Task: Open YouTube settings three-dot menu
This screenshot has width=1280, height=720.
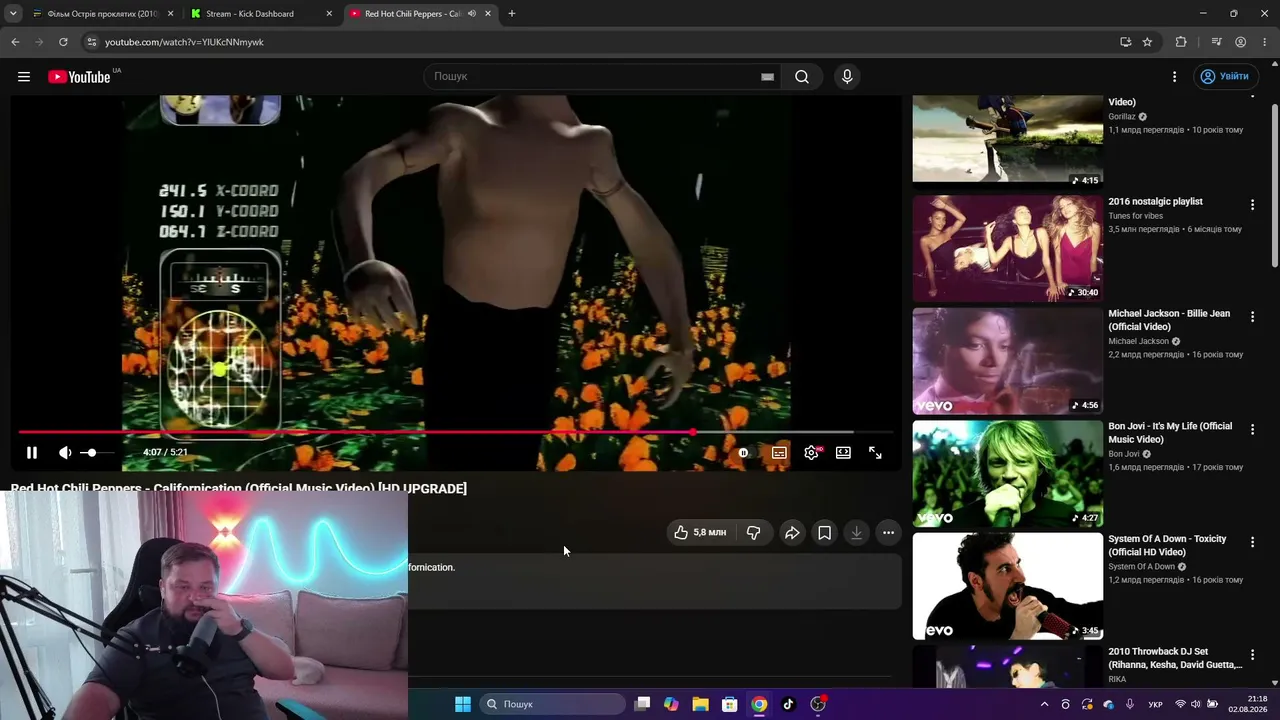Action: click(1174, 77)
